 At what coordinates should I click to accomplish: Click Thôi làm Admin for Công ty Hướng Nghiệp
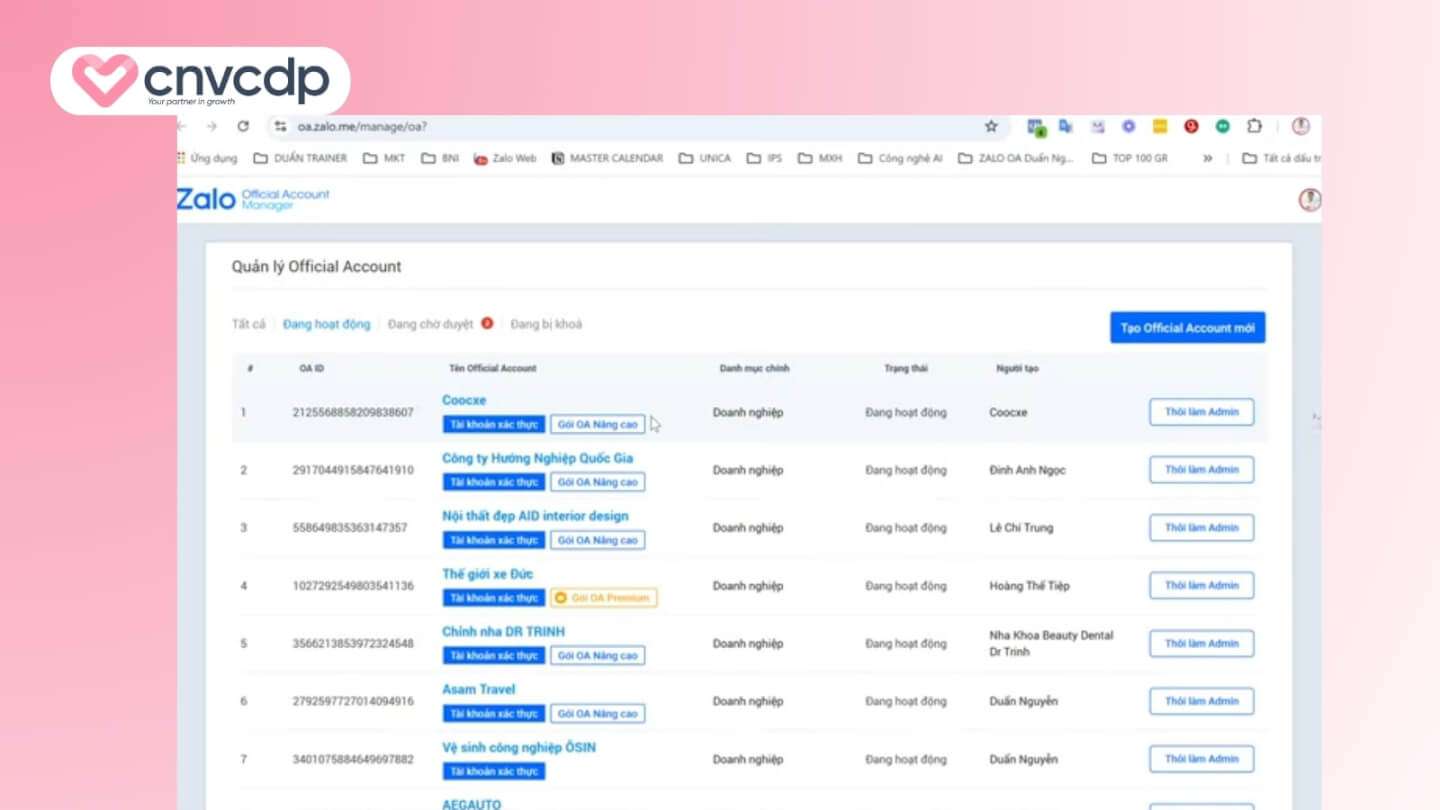pyautogui.click(x=1201, y=470)
